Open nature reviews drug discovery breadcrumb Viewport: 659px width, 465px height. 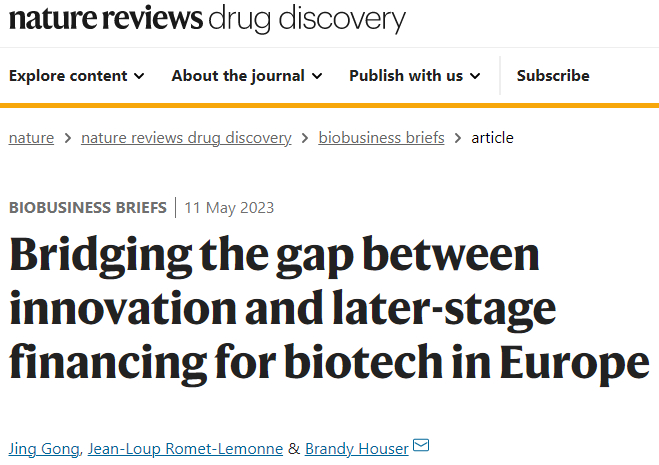[186, 138]
